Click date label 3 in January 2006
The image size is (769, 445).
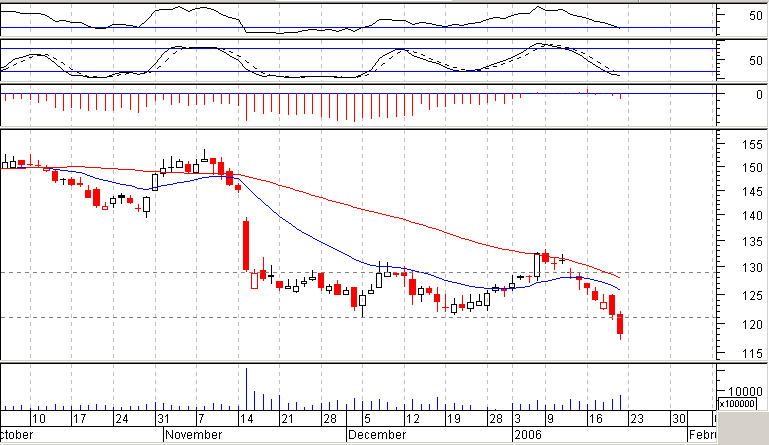517,419
